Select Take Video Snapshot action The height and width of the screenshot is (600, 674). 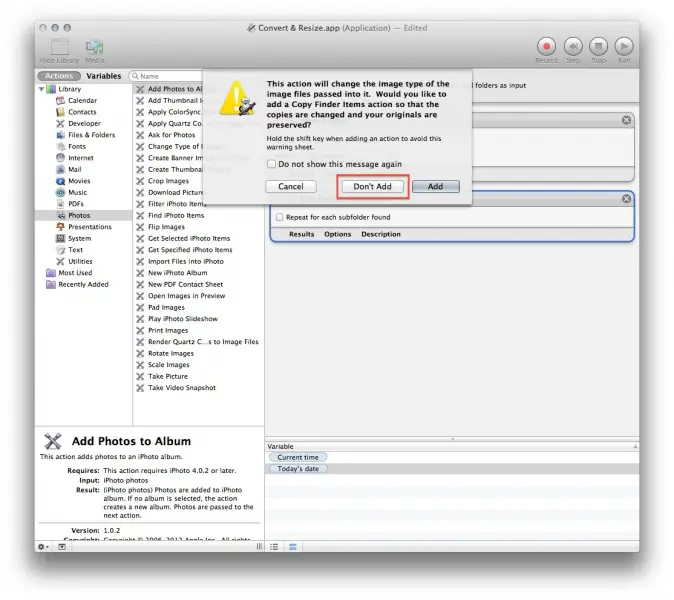pyautogui.click(x=182, y=388)
